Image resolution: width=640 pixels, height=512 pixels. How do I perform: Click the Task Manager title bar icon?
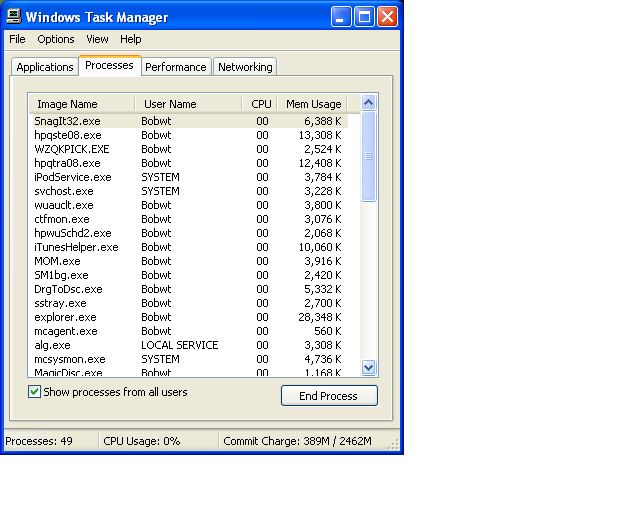click(14, 17)
